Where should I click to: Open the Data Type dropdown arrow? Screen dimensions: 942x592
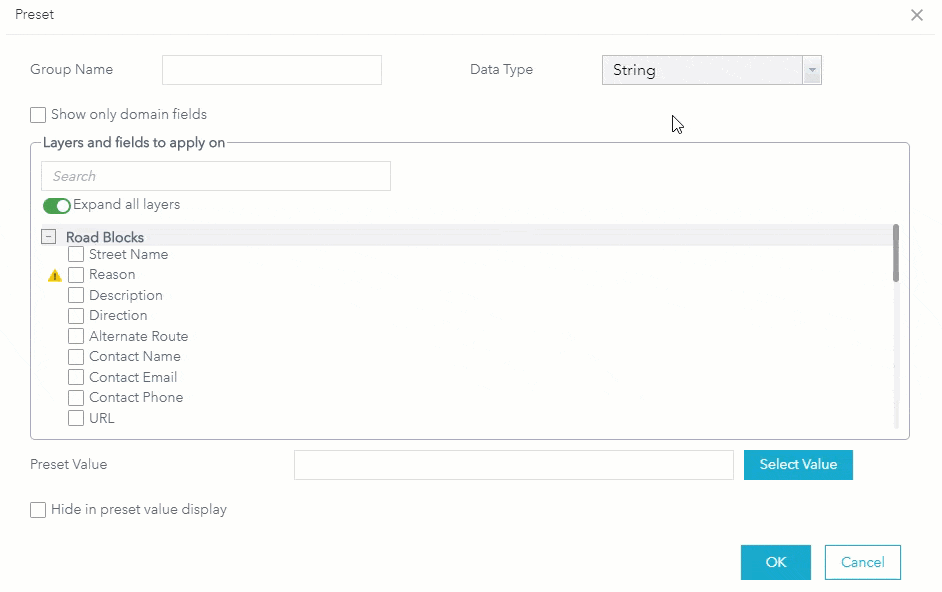[812, 70]
